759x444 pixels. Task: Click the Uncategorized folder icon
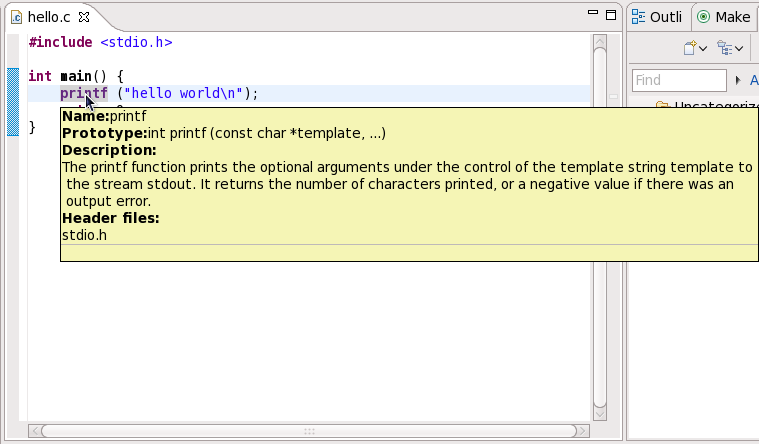coord(661,104)
